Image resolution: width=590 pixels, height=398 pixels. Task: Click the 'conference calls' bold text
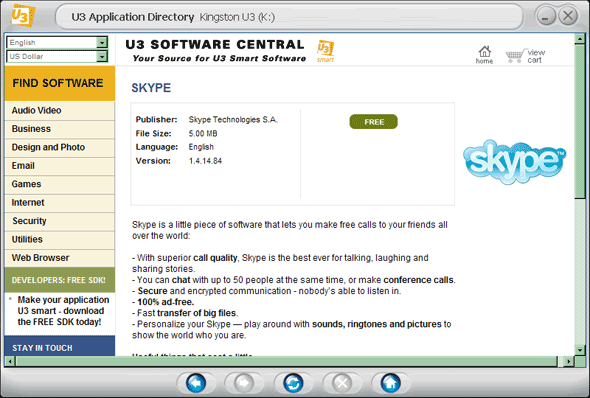(x=418, y=280)
